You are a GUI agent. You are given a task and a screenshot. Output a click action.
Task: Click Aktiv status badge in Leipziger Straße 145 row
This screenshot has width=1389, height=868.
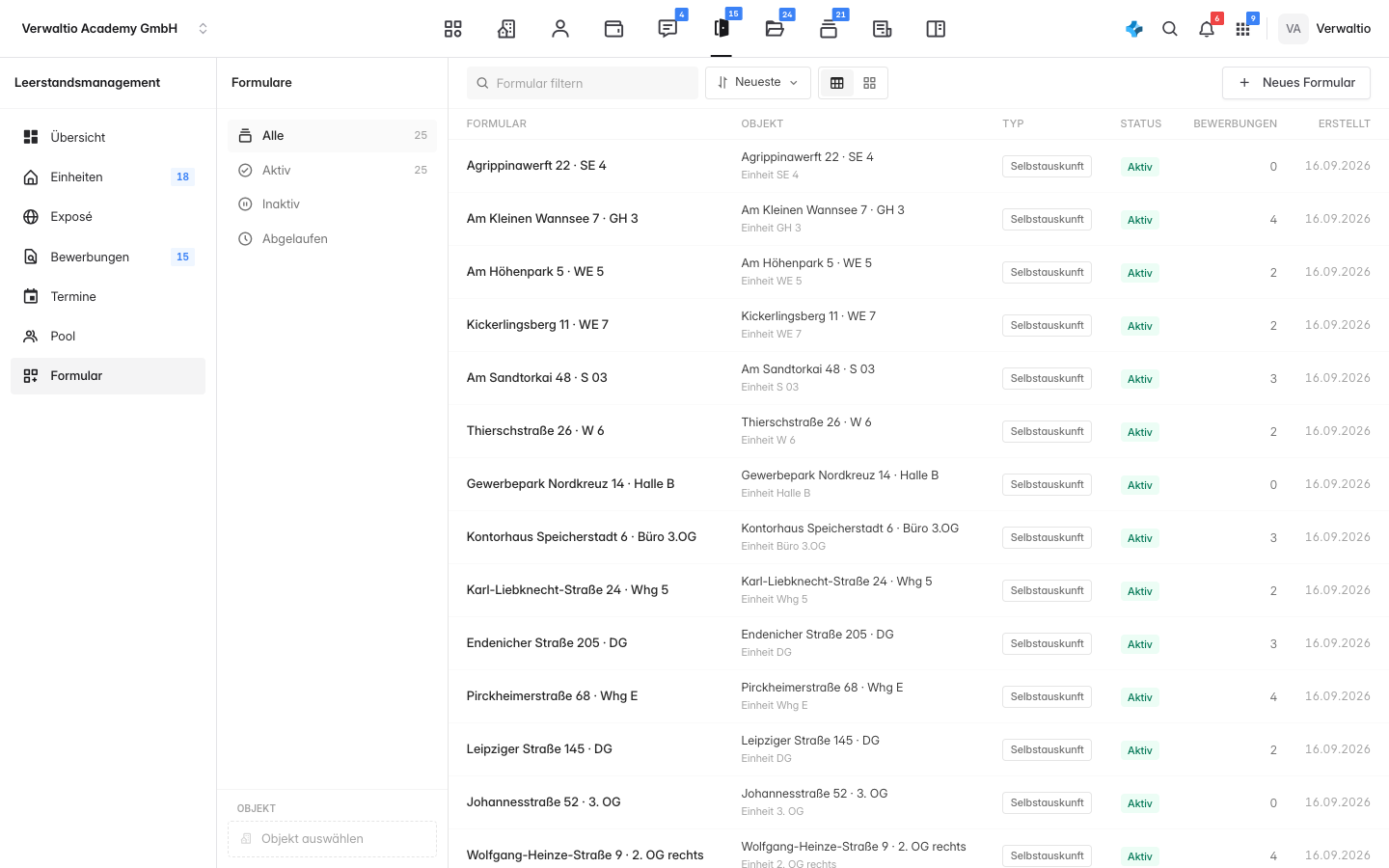[x=1140, y=750]
